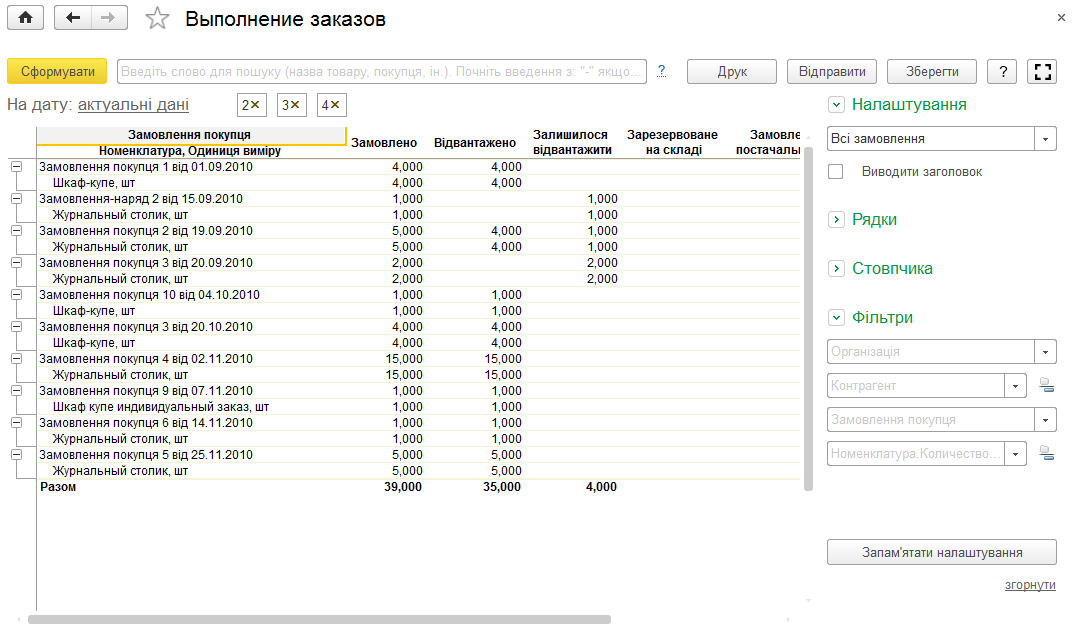Open the Організація dropdown arrow

1045,352
